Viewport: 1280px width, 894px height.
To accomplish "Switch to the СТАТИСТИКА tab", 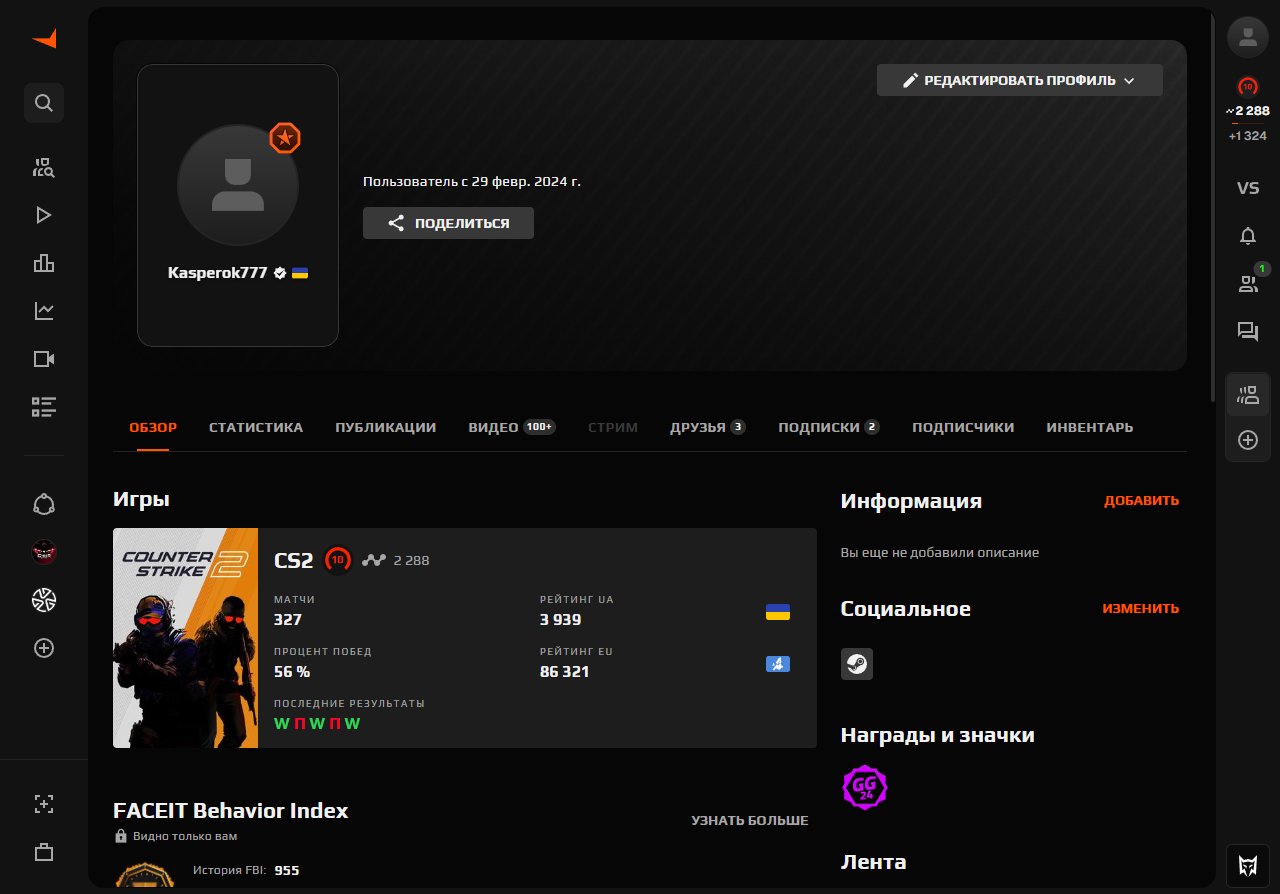I will point(256,427).
